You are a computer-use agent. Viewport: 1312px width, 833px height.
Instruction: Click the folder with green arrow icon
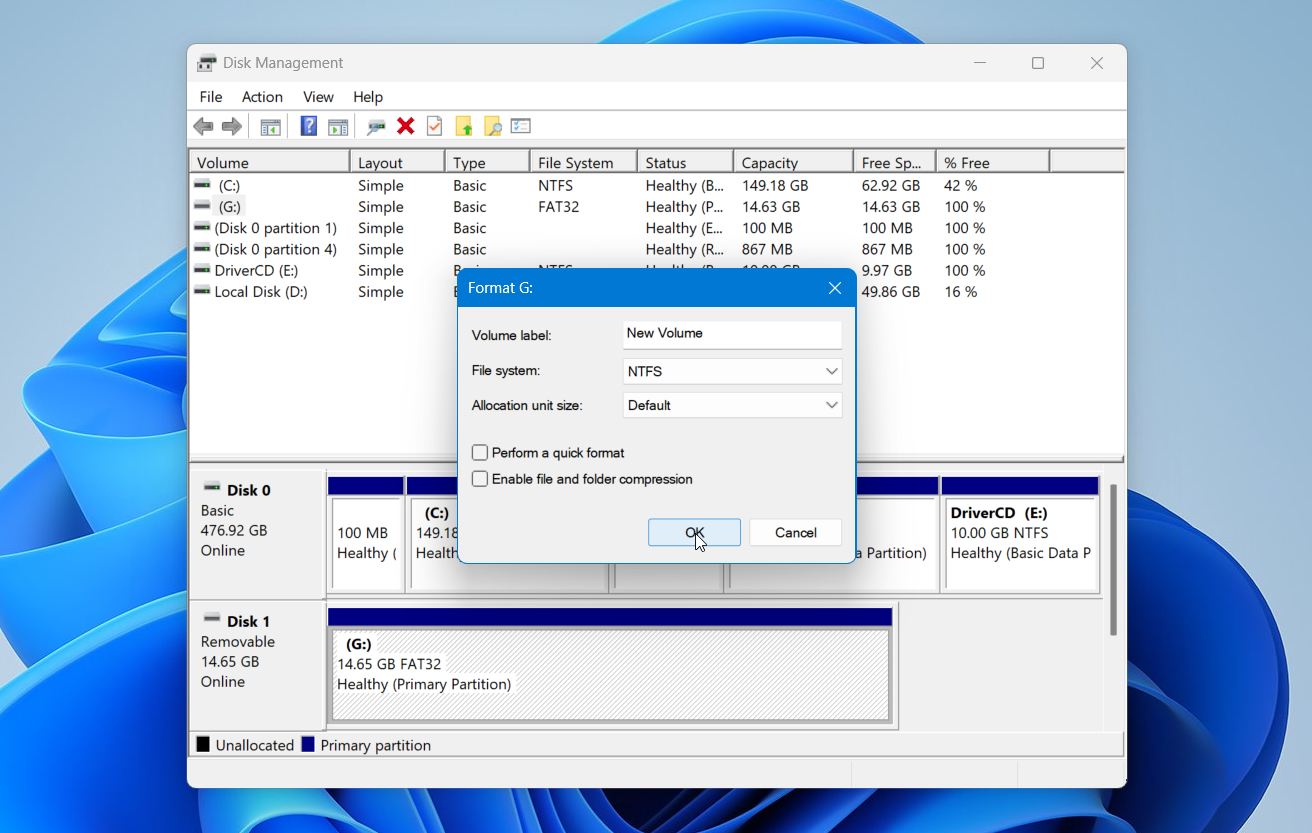pos(463,126)
